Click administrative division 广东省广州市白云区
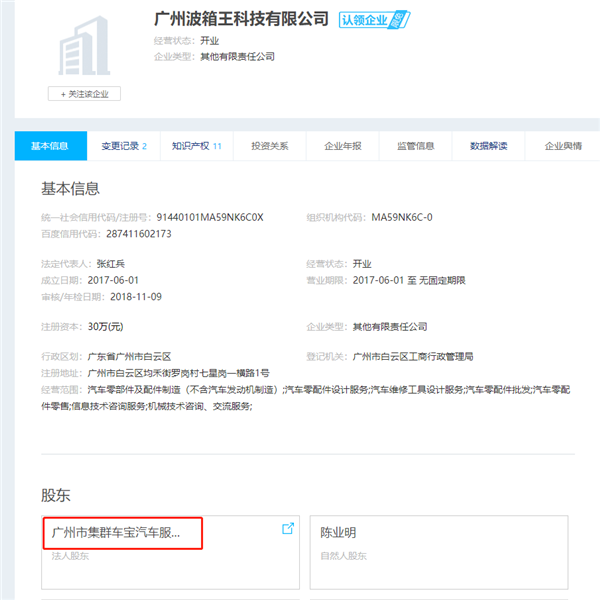Screen dimensions: 600x600 coord(129,357)
